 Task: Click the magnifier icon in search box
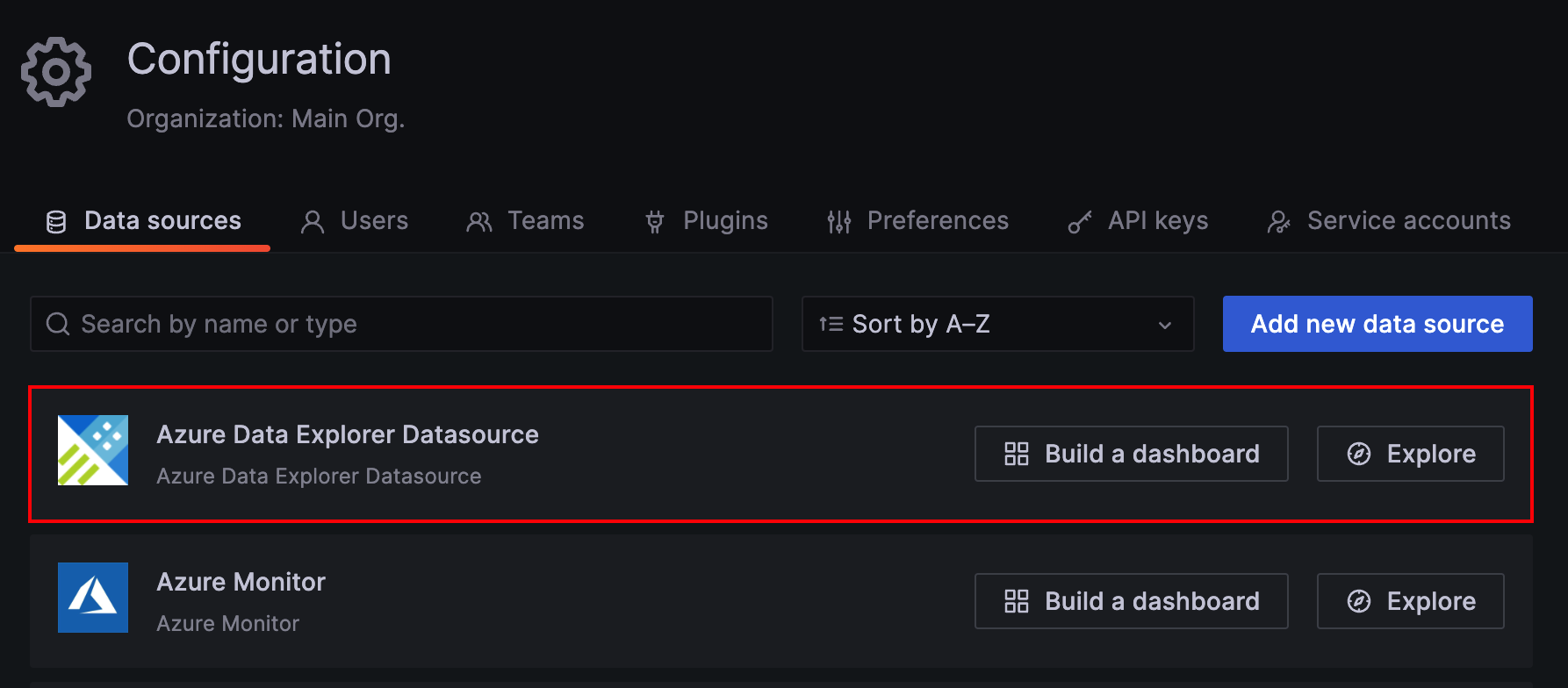58,325
